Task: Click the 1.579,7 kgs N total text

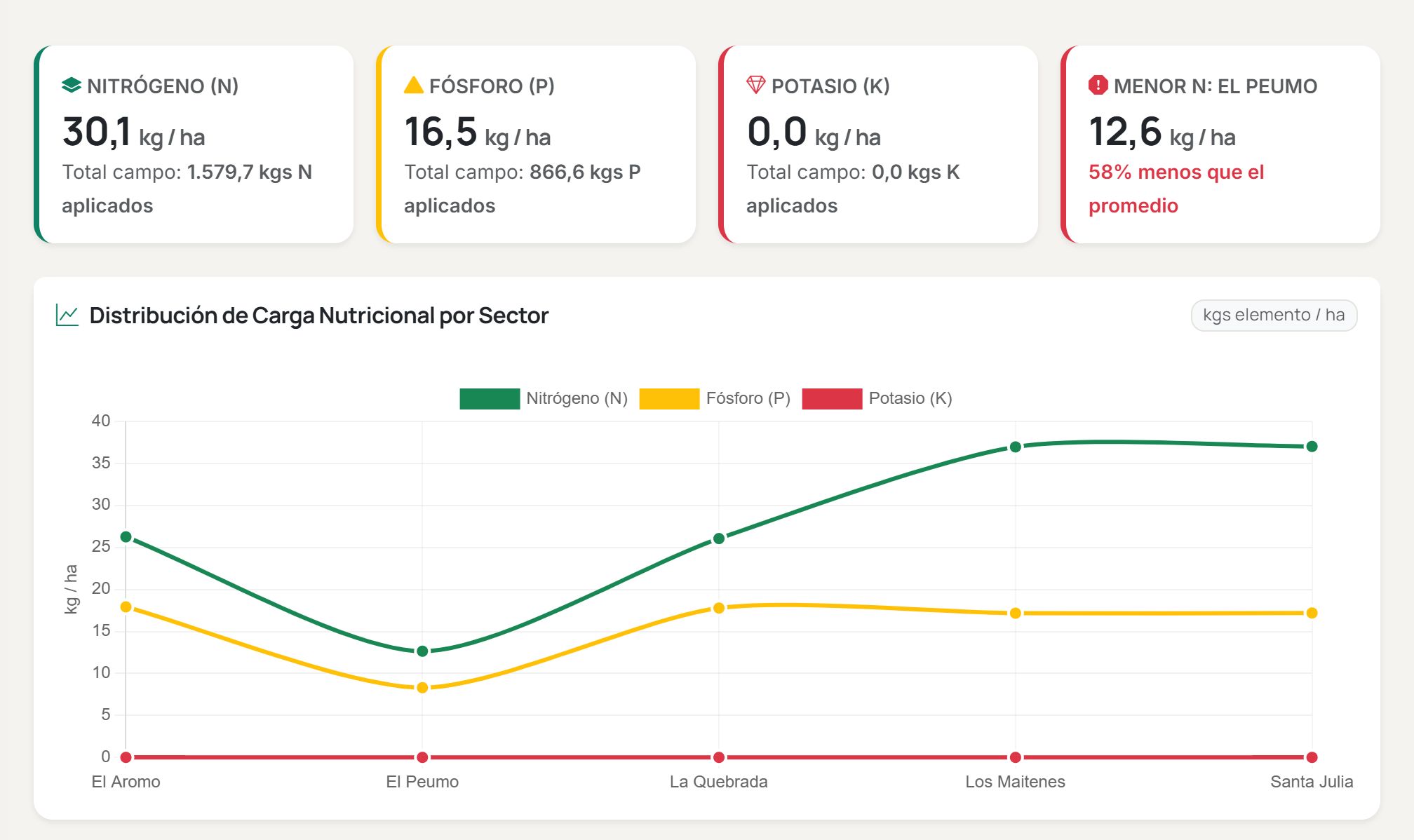Action: click(250, 172)
